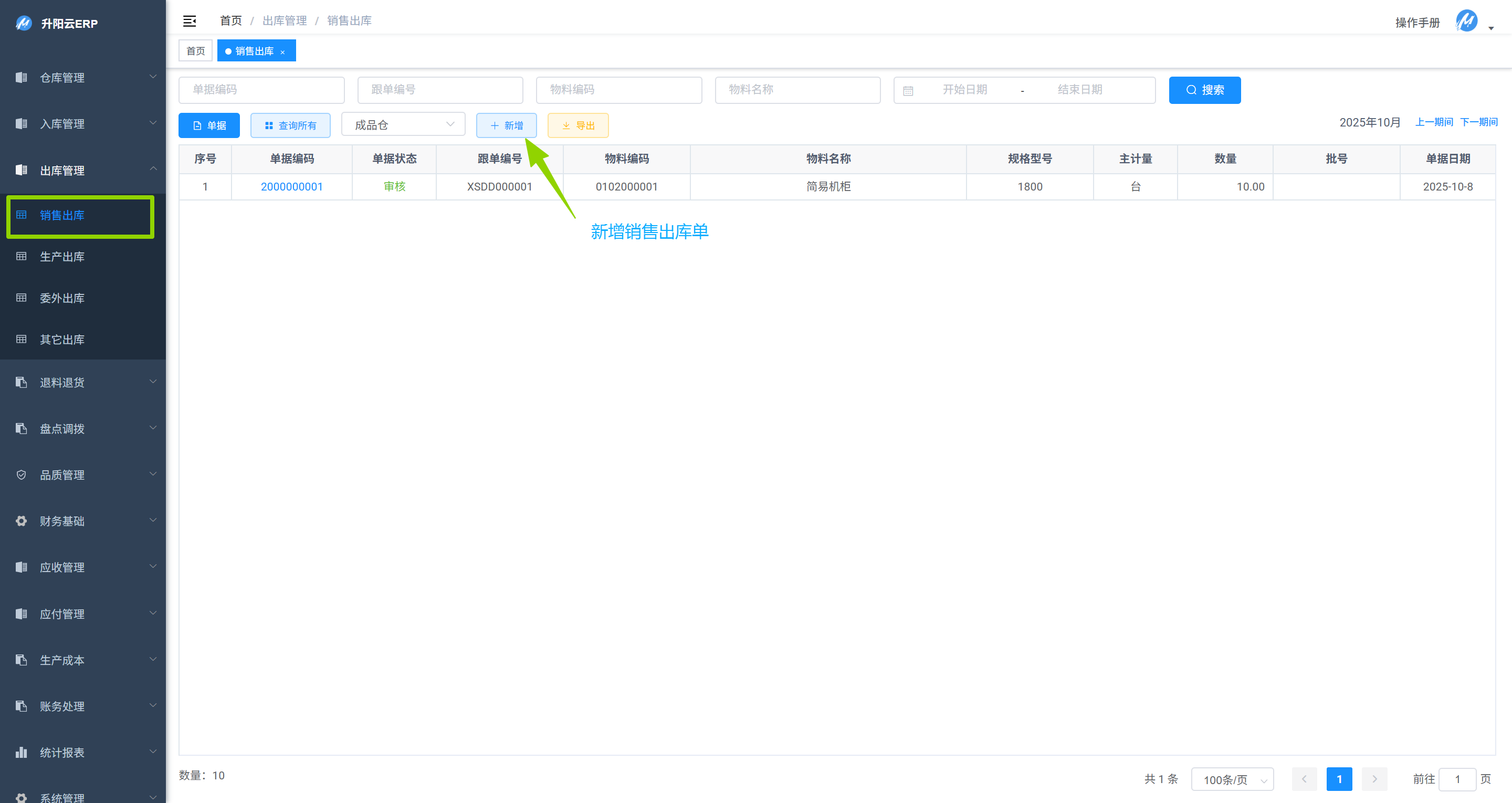Click the calendar icon in date range
Screen dimensions: 1512x803
point(907,90)
